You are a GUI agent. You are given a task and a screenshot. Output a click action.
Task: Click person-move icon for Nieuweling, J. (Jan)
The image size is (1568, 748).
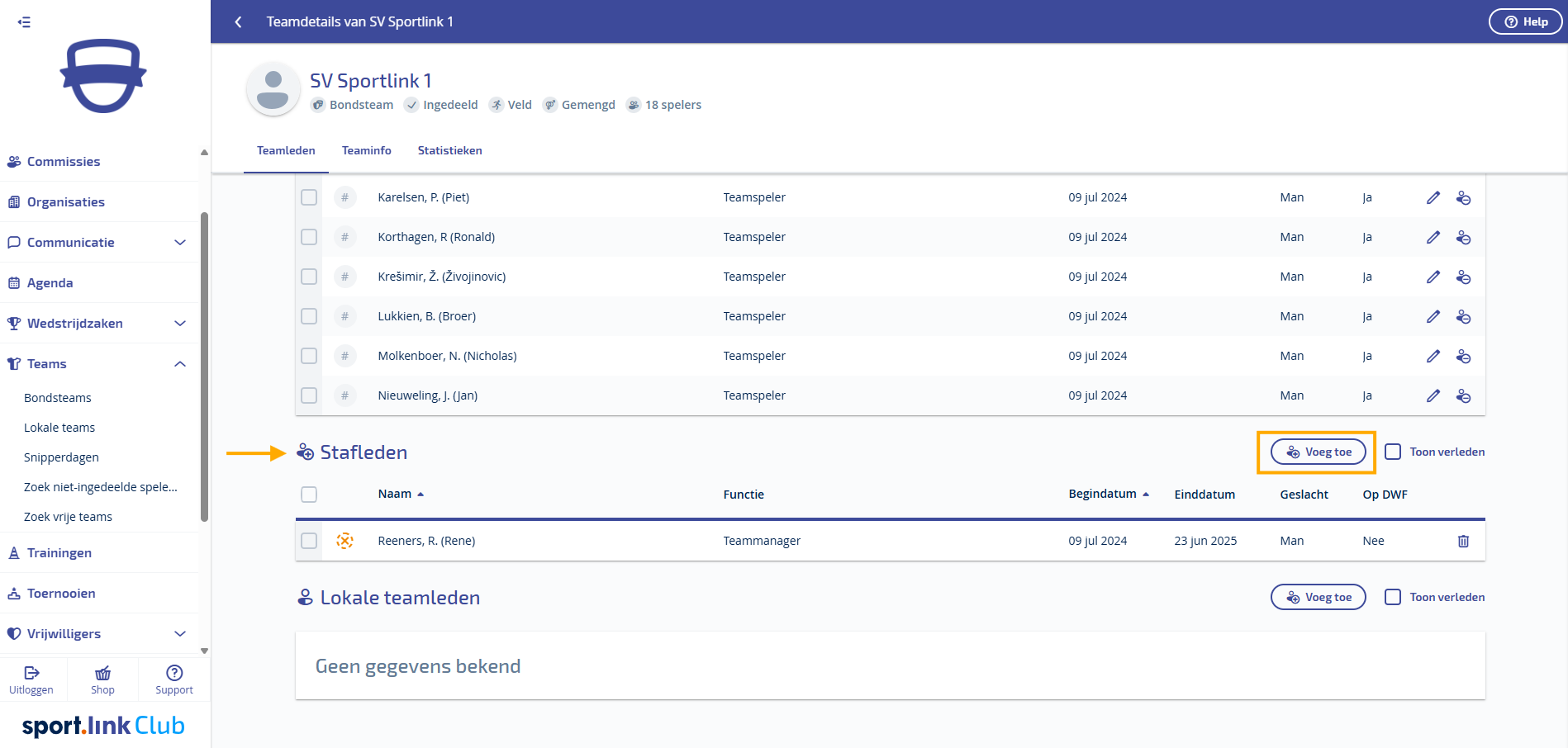coord(1463,395)
